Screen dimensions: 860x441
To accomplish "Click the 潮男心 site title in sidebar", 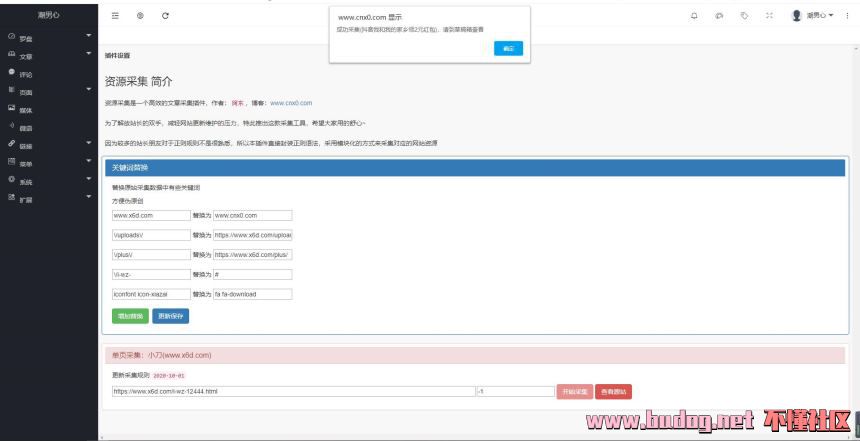I will tap(49, 15).
